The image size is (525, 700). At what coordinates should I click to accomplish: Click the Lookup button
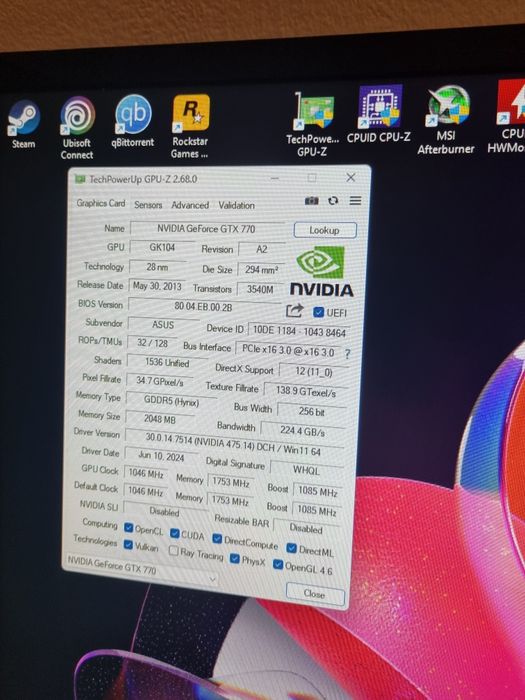click(x=325, y=230)
